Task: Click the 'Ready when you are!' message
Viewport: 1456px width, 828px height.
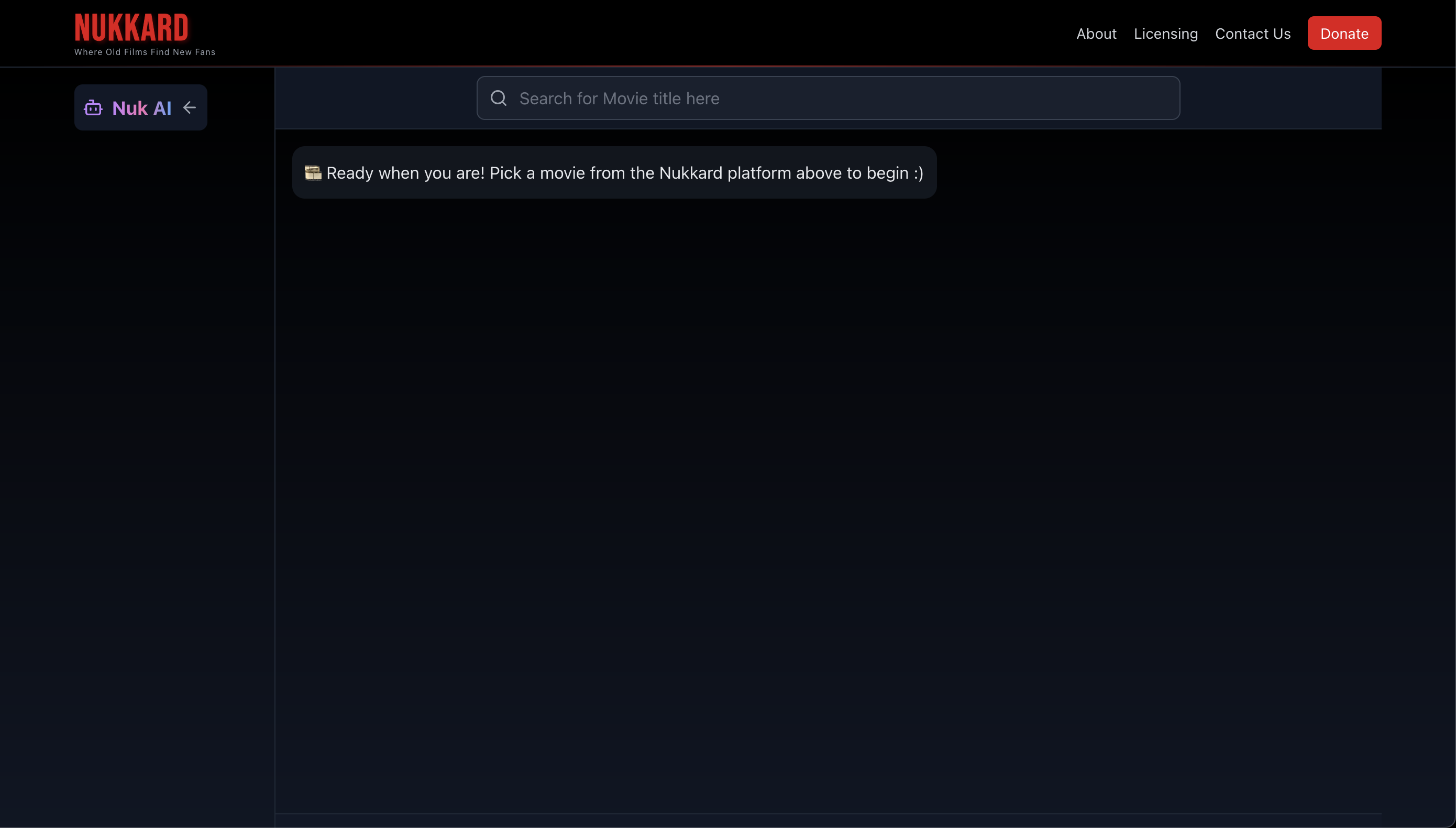Action: pyautogui.click(x=614, y=172)
